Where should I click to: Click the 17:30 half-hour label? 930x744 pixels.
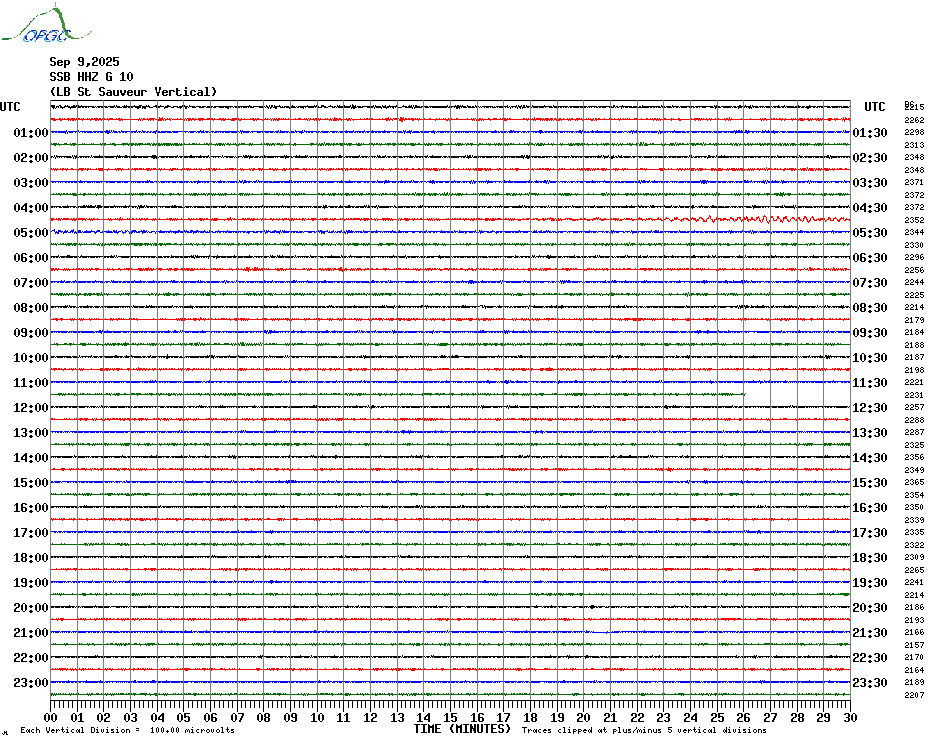[870, 533]
